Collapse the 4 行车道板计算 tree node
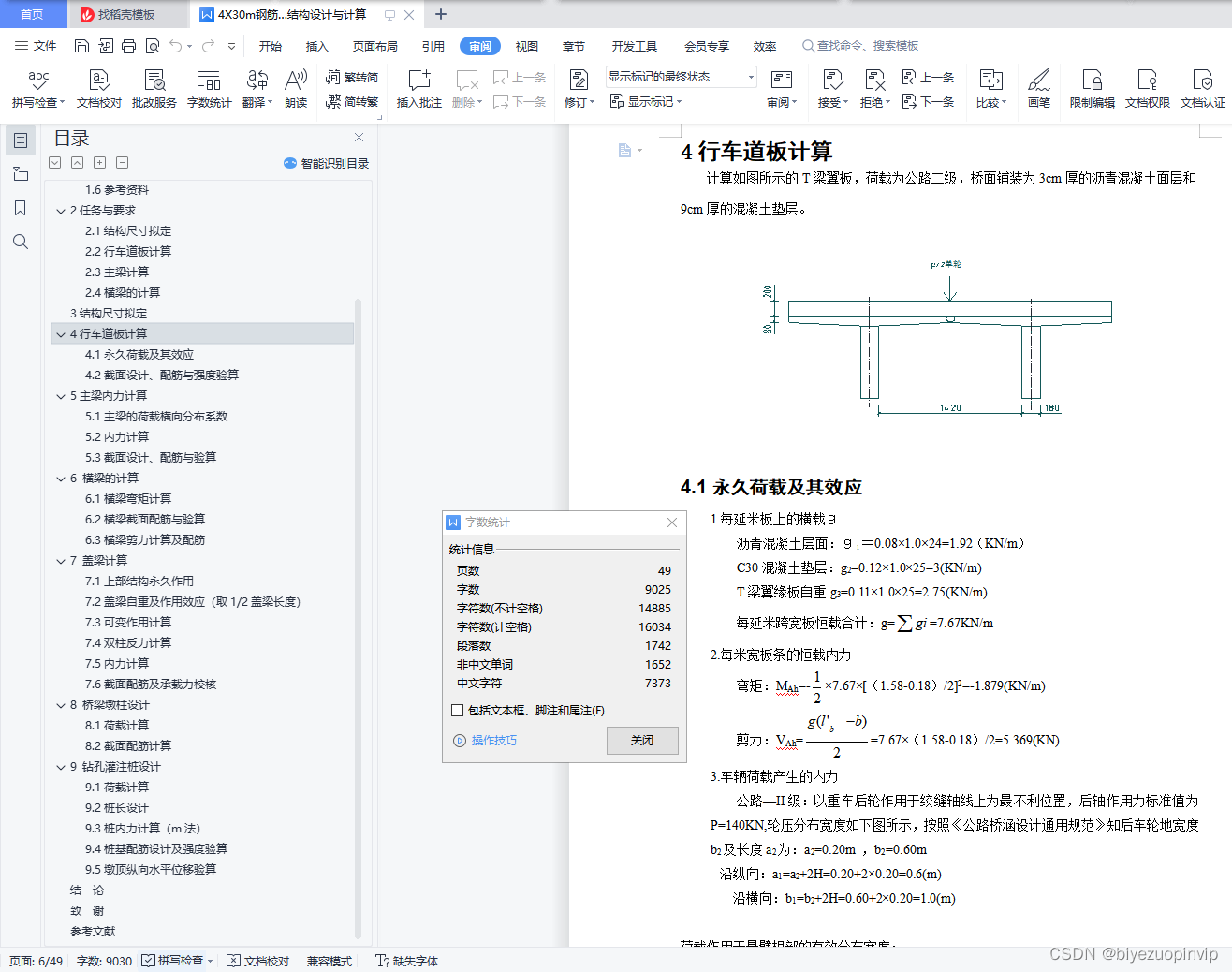 pyautogui.click(x=61, y=334)
